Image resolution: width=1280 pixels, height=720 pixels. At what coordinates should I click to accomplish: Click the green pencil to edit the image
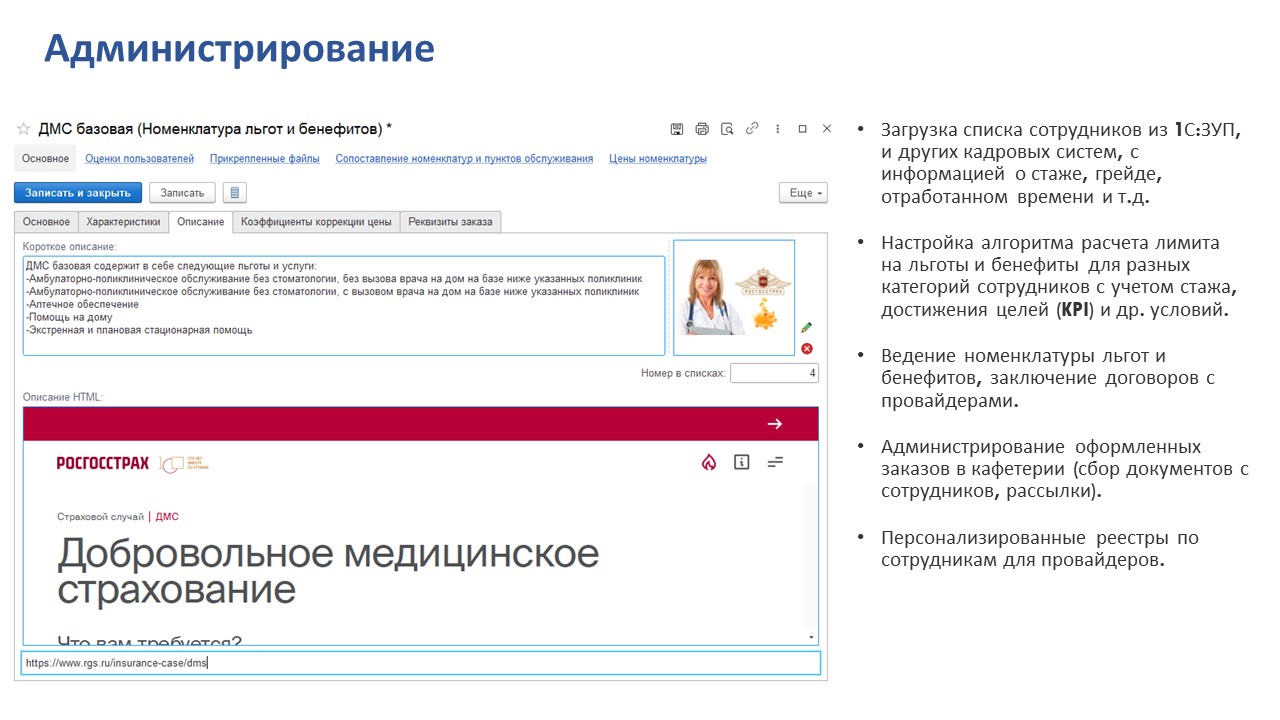(x=808, y=326)
